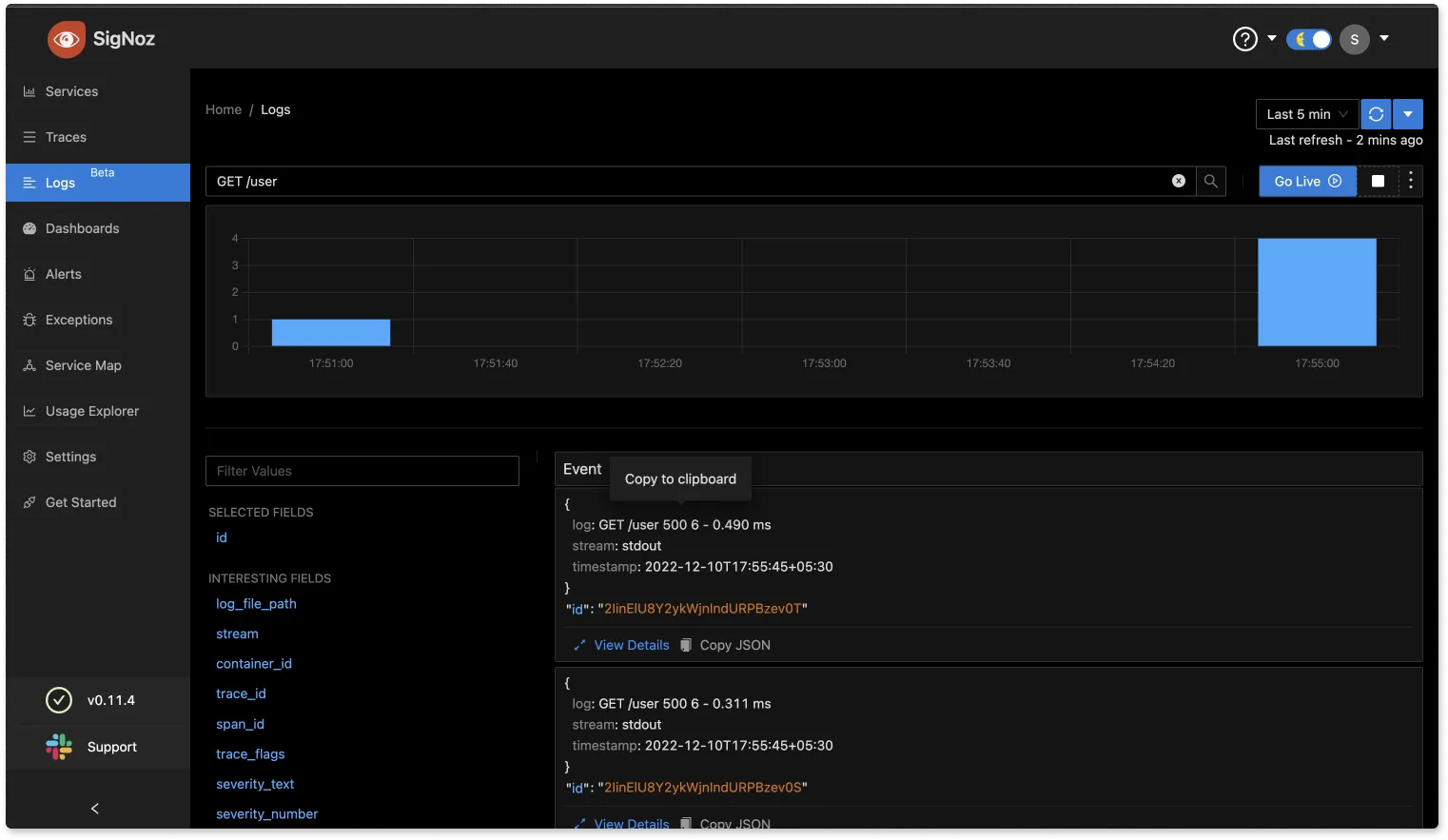Click the Filter Values input

pyautogui.click(x=362, y=471)
